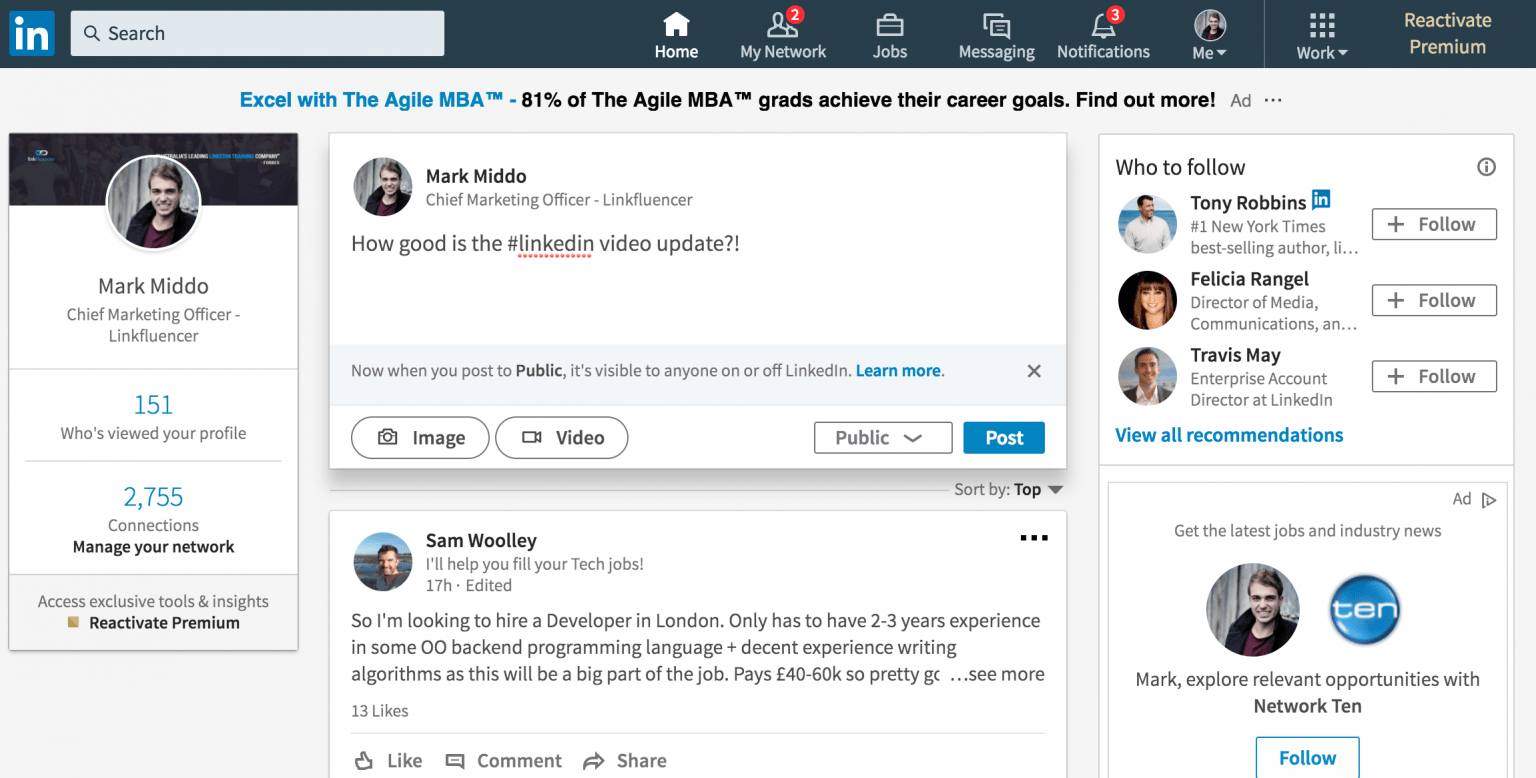
Task: Attach a Video to your post
Action: tap(561, 437)
